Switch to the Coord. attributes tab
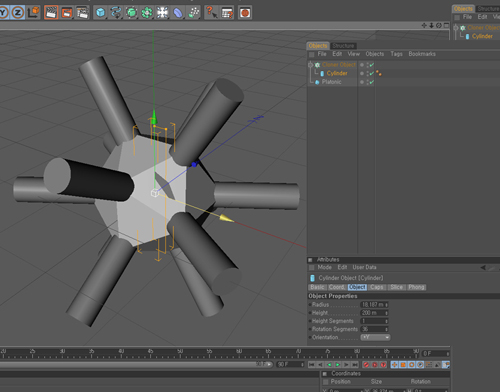 click(337, 287)
